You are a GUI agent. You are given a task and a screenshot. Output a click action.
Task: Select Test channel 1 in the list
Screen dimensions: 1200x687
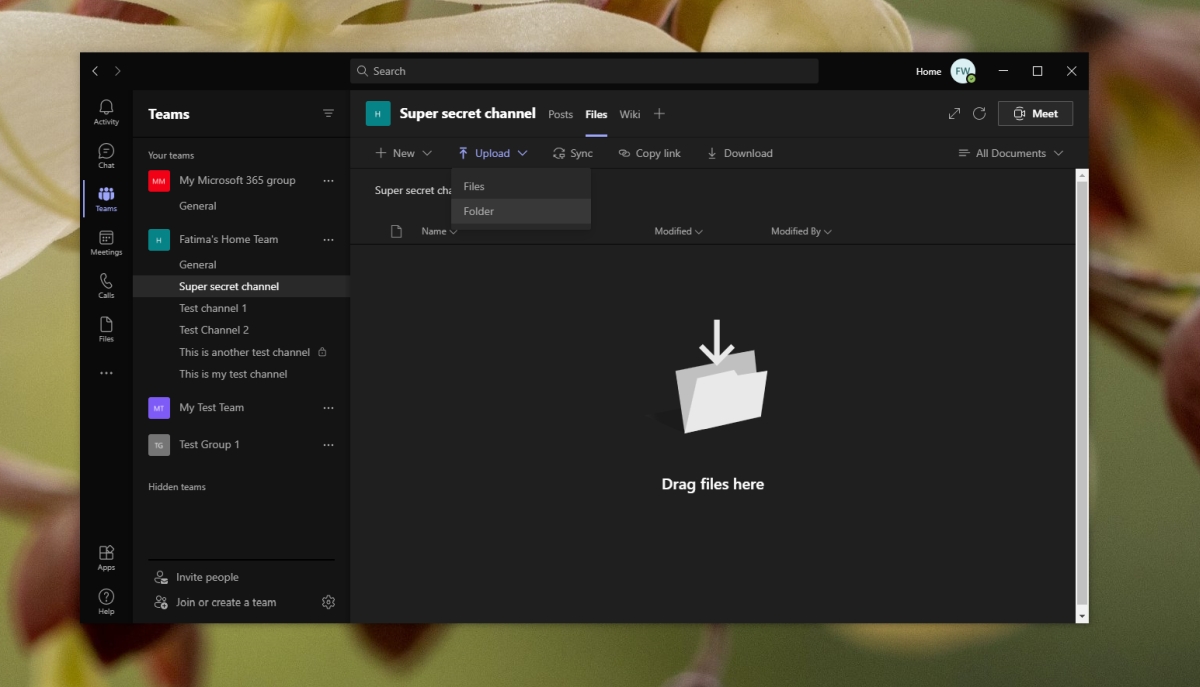pyautogui.click(x=213, y=308)
